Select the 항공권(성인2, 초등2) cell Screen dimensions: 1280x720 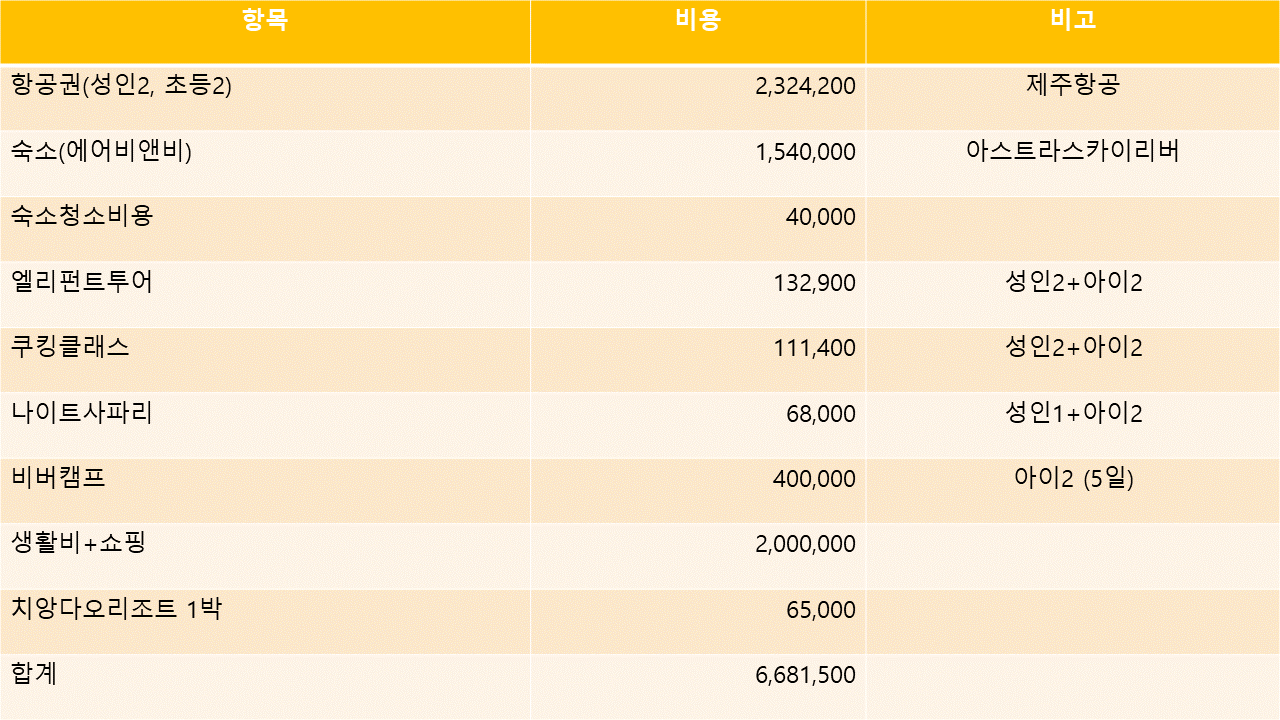pos(121,86)
